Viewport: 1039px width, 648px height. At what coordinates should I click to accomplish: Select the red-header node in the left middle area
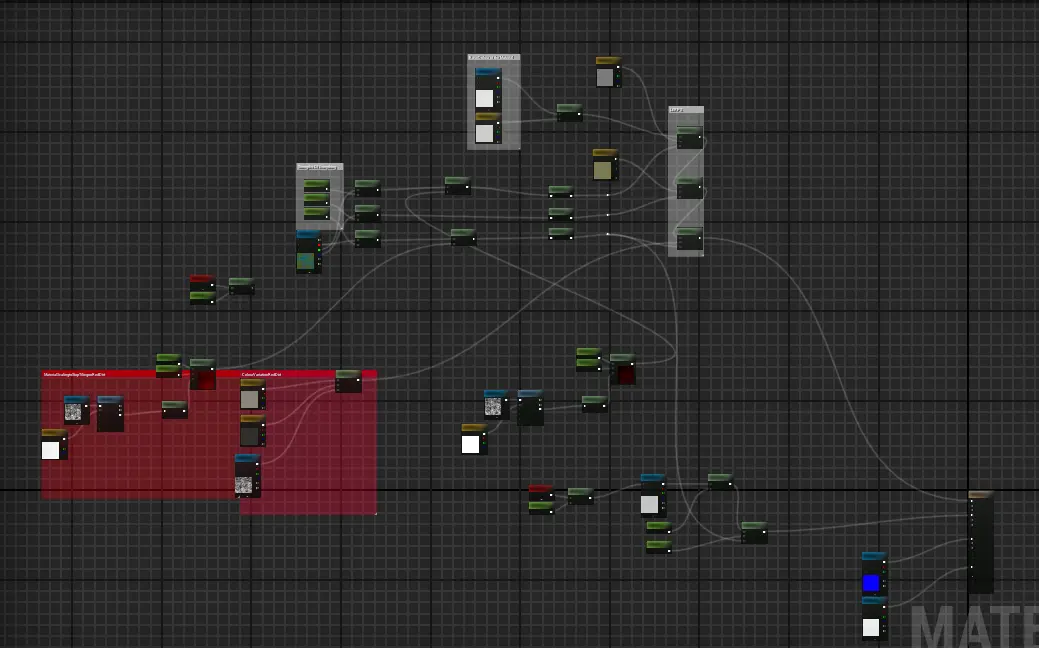[x=202, y=283]
